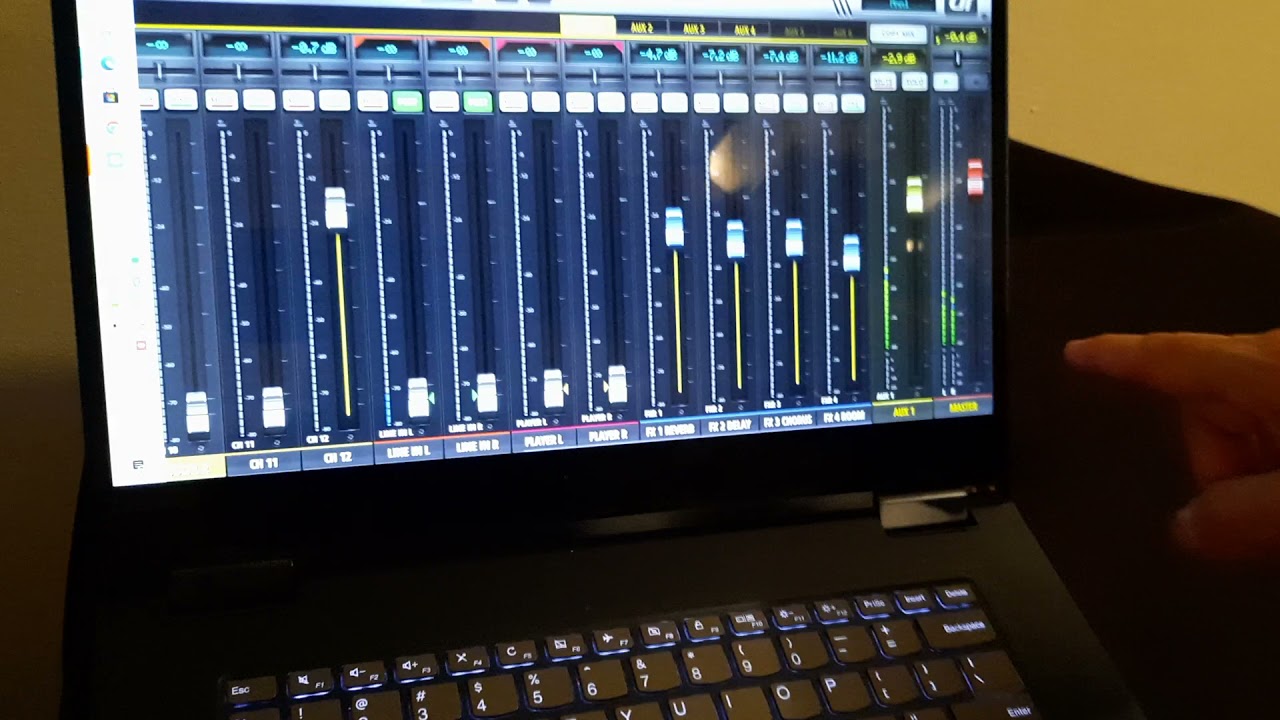Toggle pre/post button on CH 12 strip
The height and width of the screenshot is (720, 1280).
click(x=335, y=100)
